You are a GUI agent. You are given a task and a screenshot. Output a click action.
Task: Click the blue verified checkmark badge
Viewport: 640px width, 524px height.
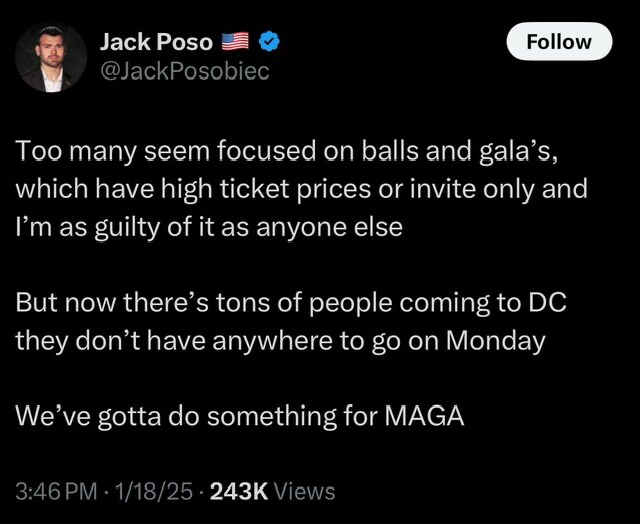pos(269,41)
